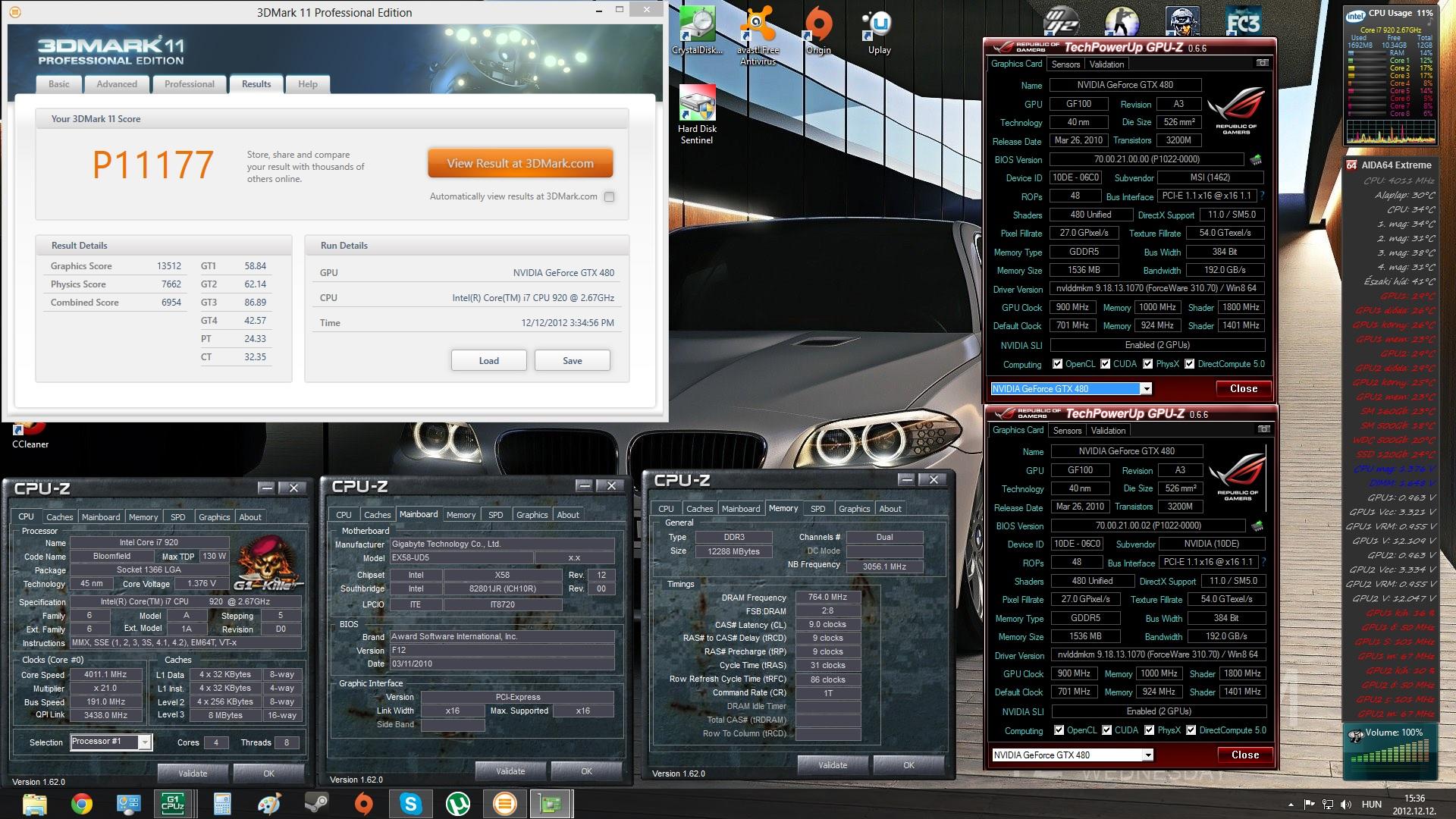Open the Processor #1 selection dropdown
This screenshot has width=1456, height=819.
pos(144,742)
